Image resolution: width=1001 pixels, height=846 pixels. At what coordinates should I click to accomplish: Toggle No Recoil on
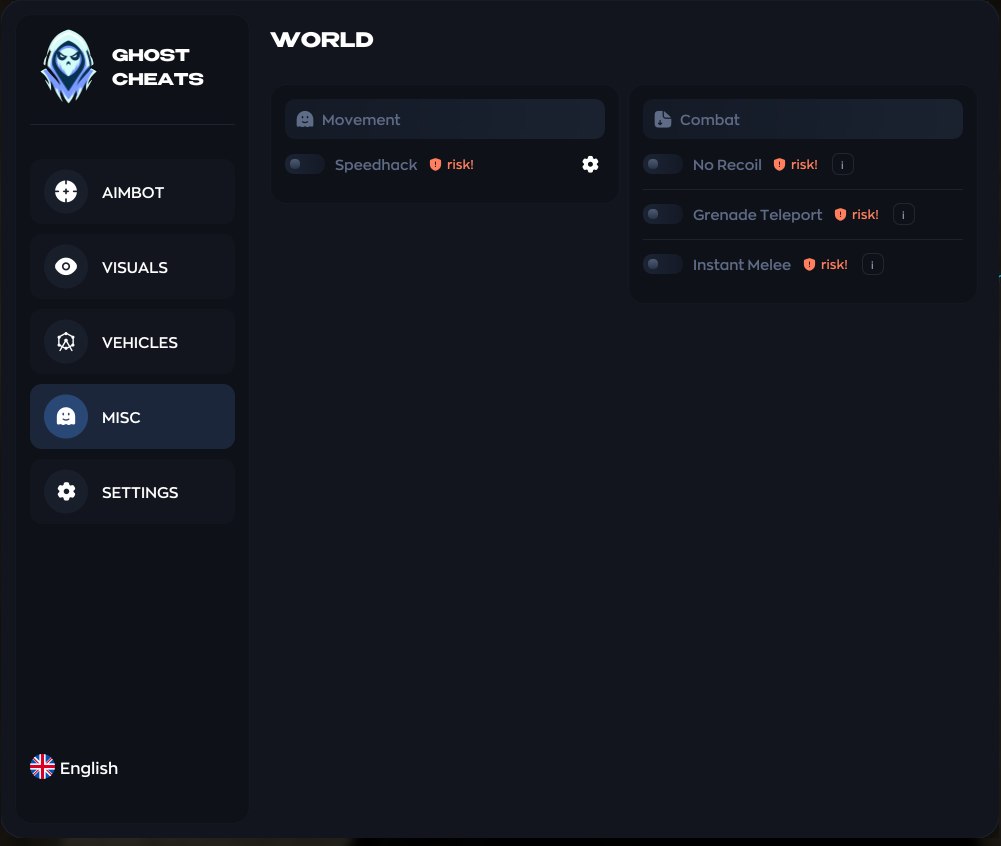point(663,165)
